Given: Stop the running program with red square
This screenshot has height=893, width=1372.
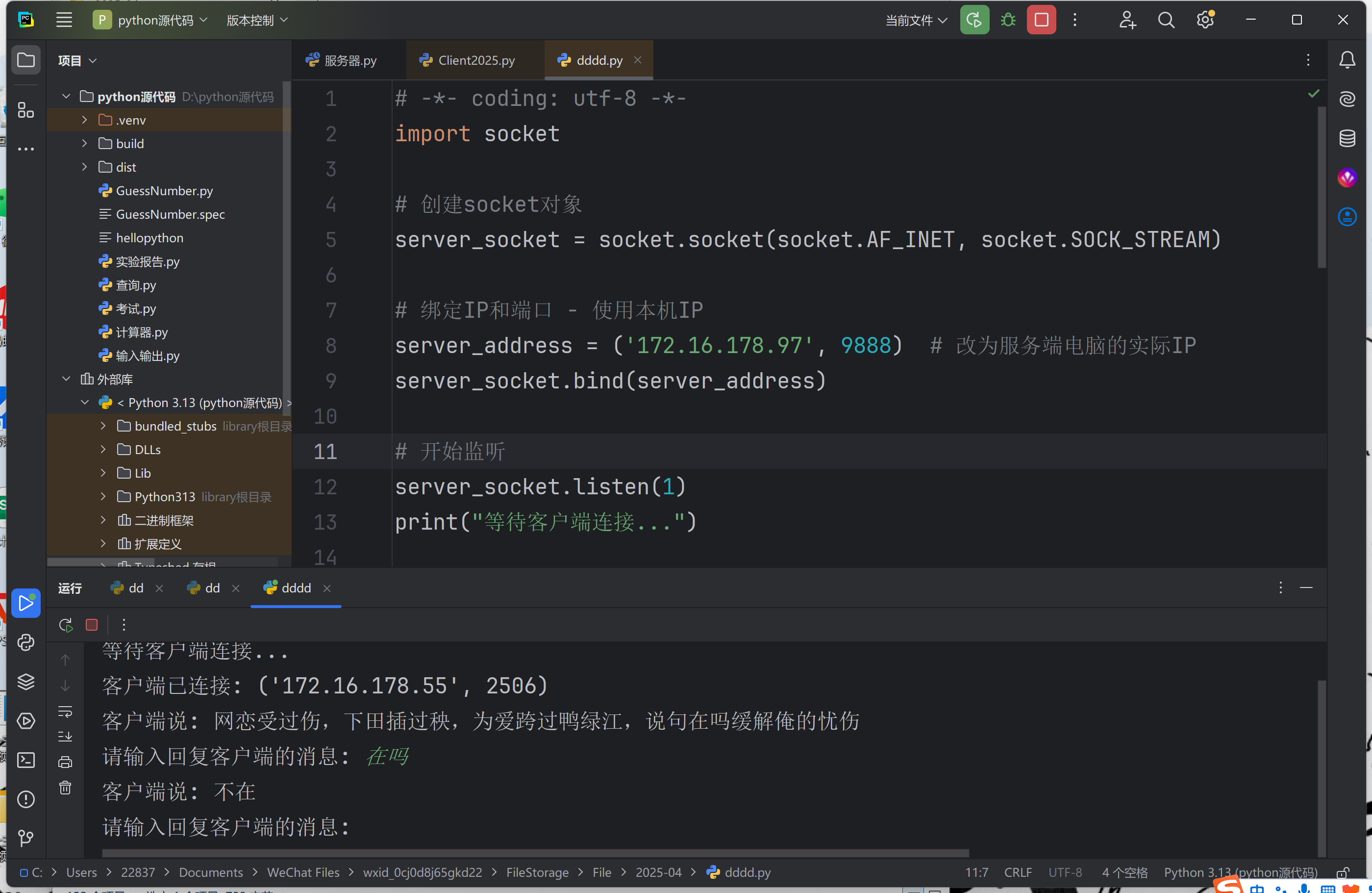Looking at the screenshot, I should point(1041,20).
